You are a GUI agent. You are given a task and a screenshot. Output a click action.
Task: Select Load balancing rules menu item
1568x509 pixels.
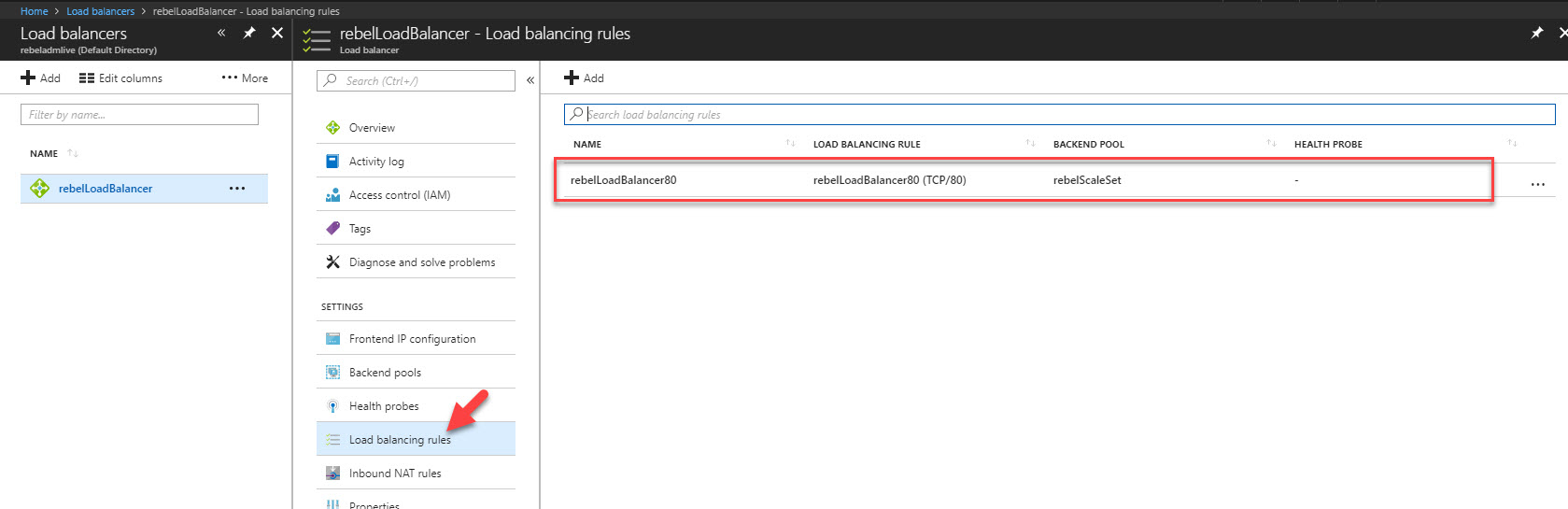tap(416, 440)
